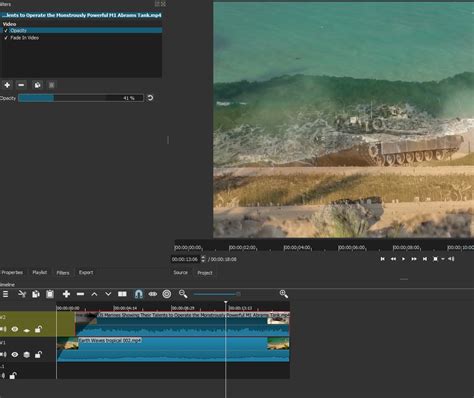
Task: Lock the V2 track
Action: click(38, 329)
